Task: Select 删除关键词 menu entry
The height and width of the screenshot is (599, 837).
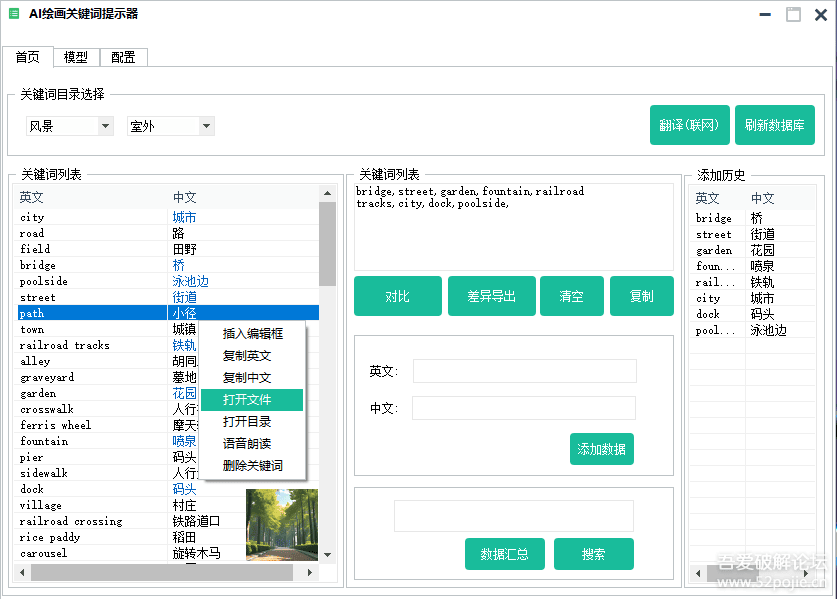Action: tap(251, 466)
